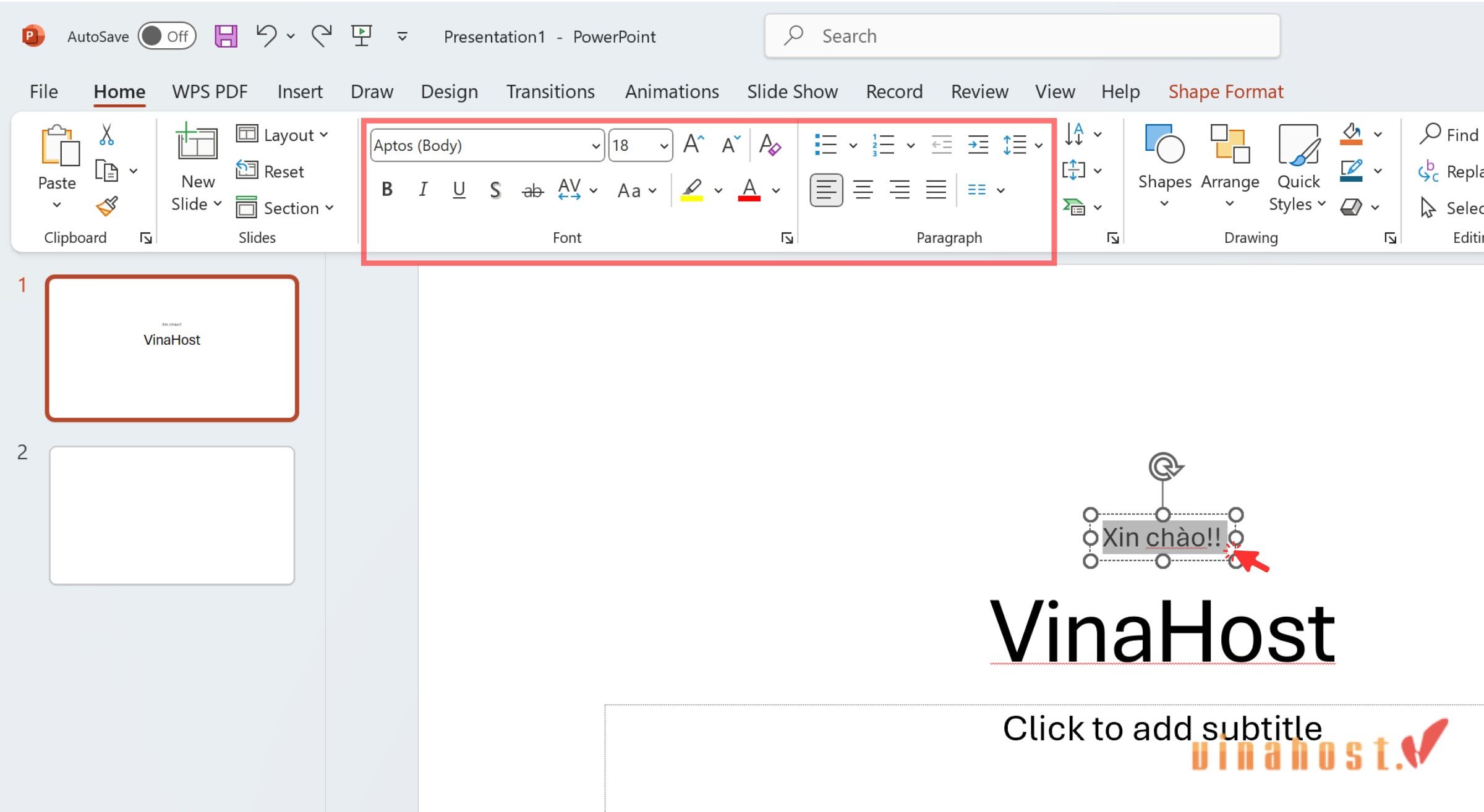Start presentation from beginning icon
This screenshot has height=812, width=1484.
pyautogui.click(x=362, y=36)
